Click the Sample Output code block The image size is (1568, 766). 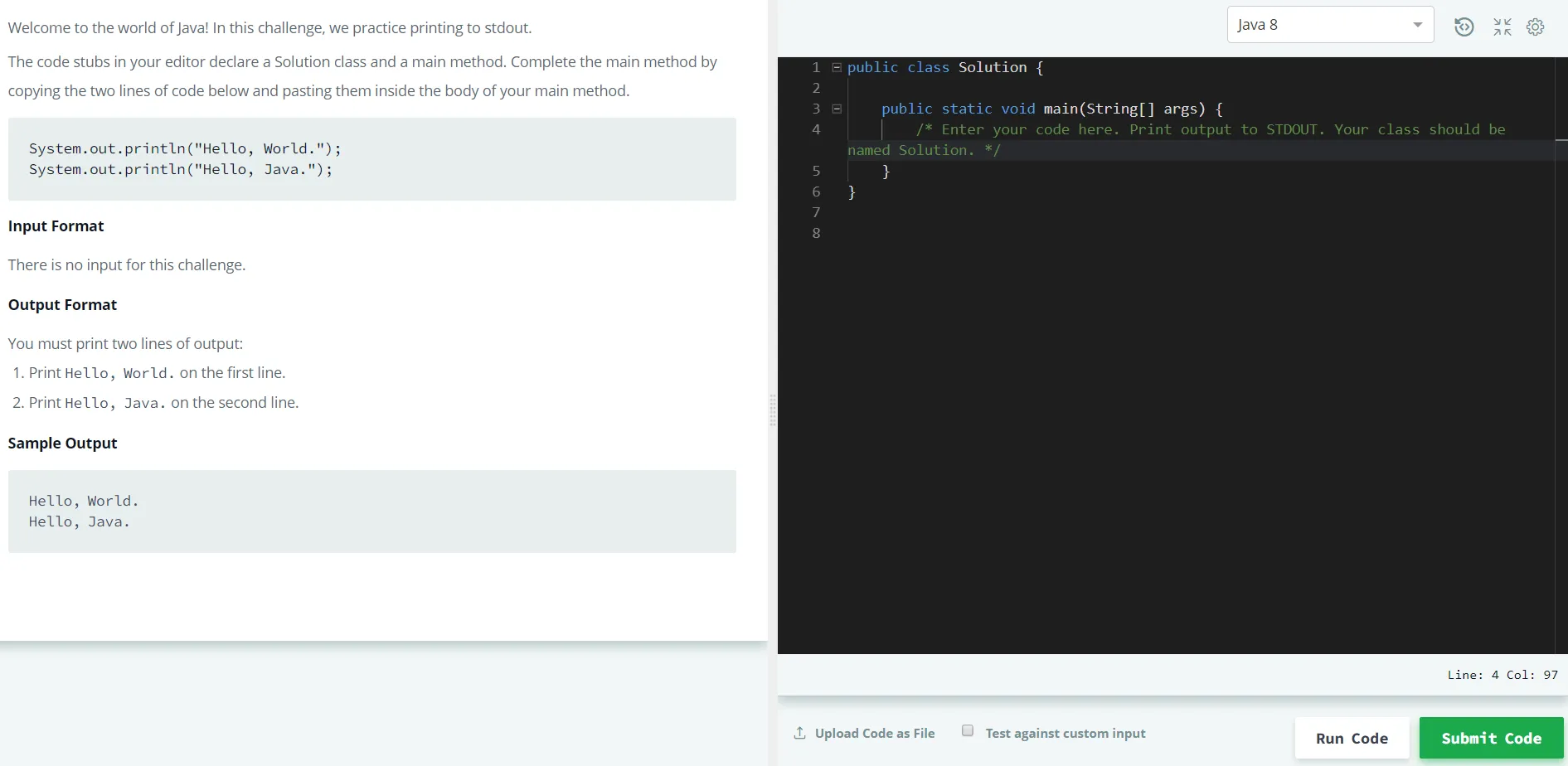[371, 511]
